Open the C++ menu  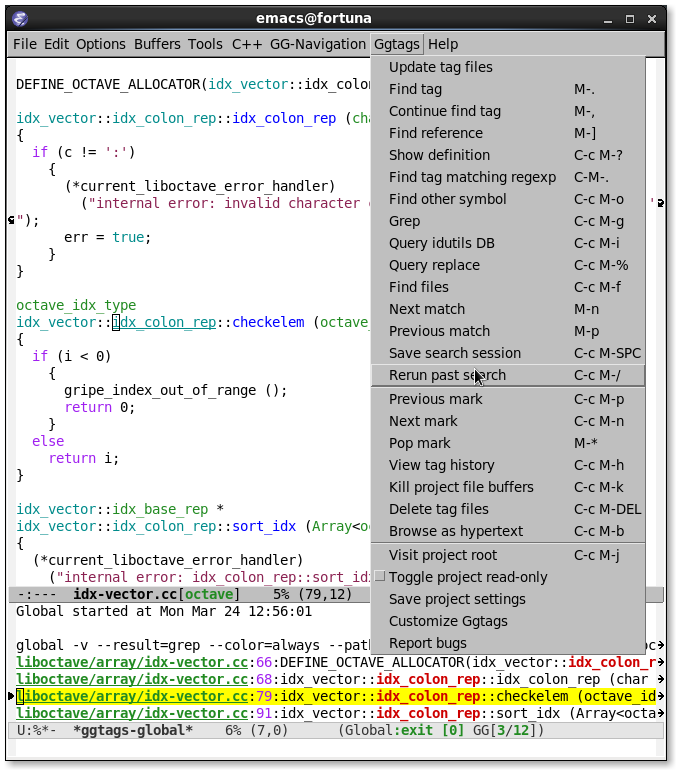pyautogui.click(x=247, y=44)
